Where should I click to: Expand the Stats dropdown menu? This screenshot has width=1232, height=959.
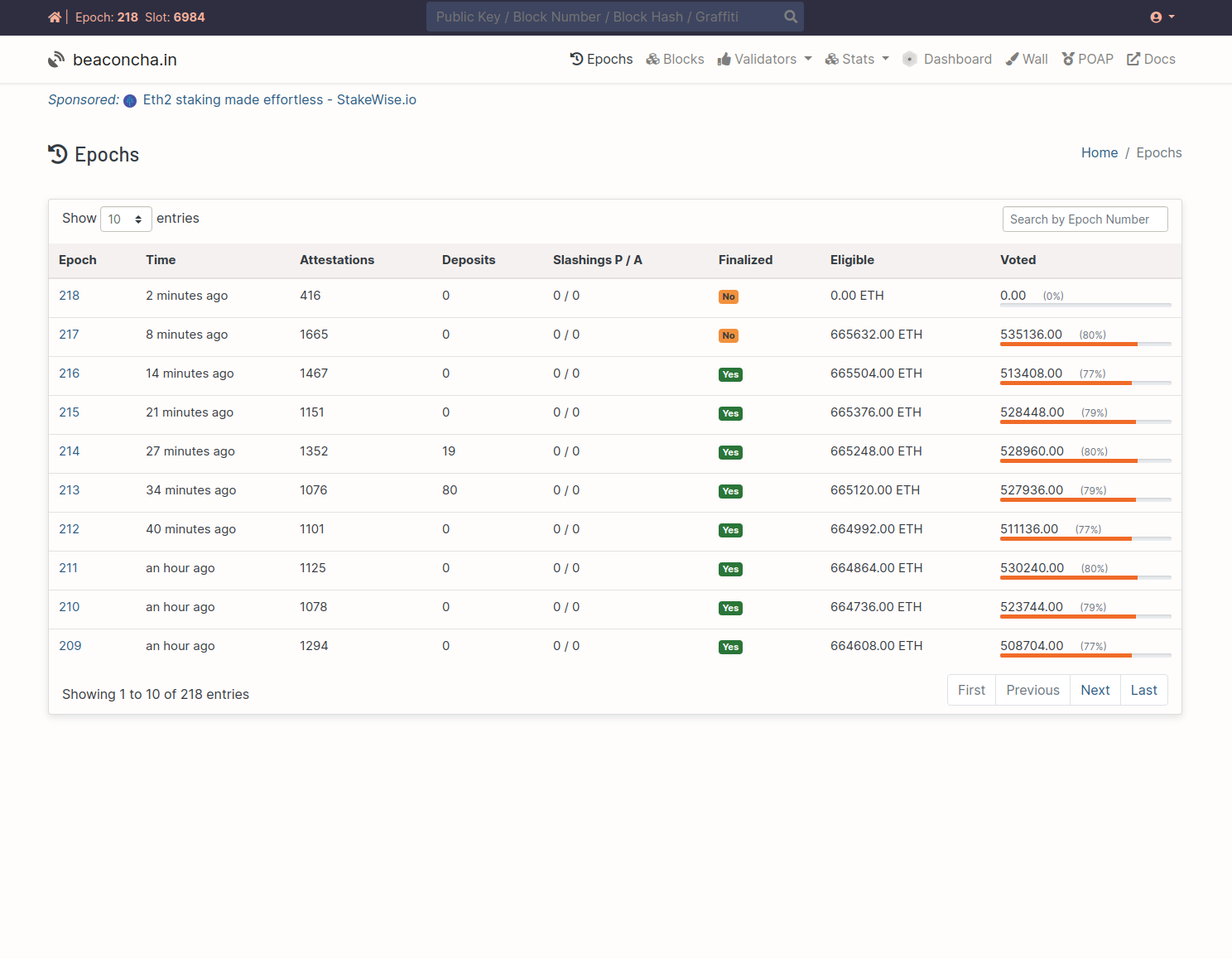coord(857,59)
